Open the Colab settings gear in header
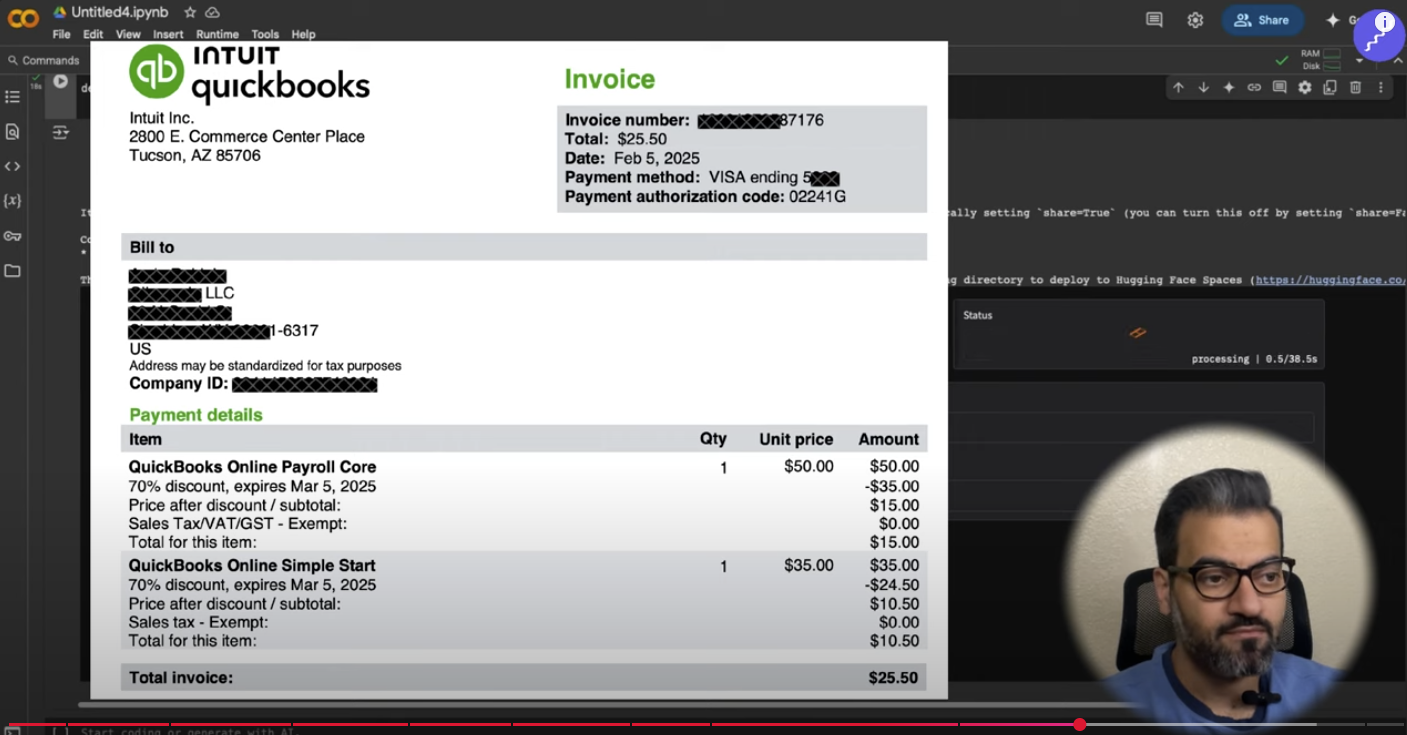The width and height of the screenshot is (1407, 735). (x=1195, y=20)
